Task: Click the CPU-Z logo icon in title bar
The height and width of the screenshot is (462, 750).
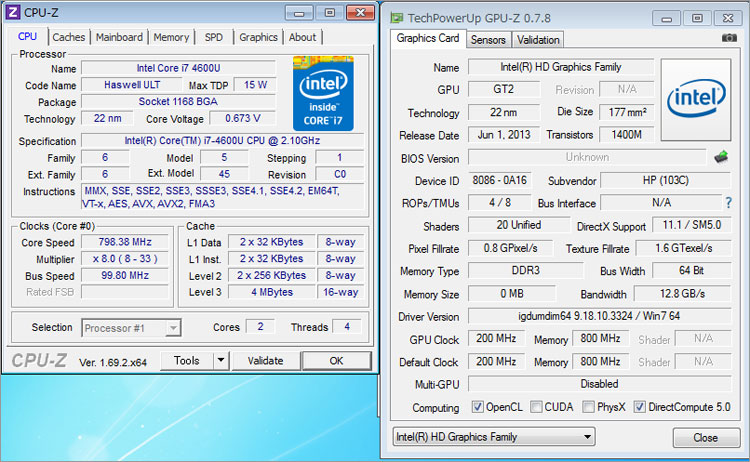Action: pyautogui.click(x=12, y=11)
